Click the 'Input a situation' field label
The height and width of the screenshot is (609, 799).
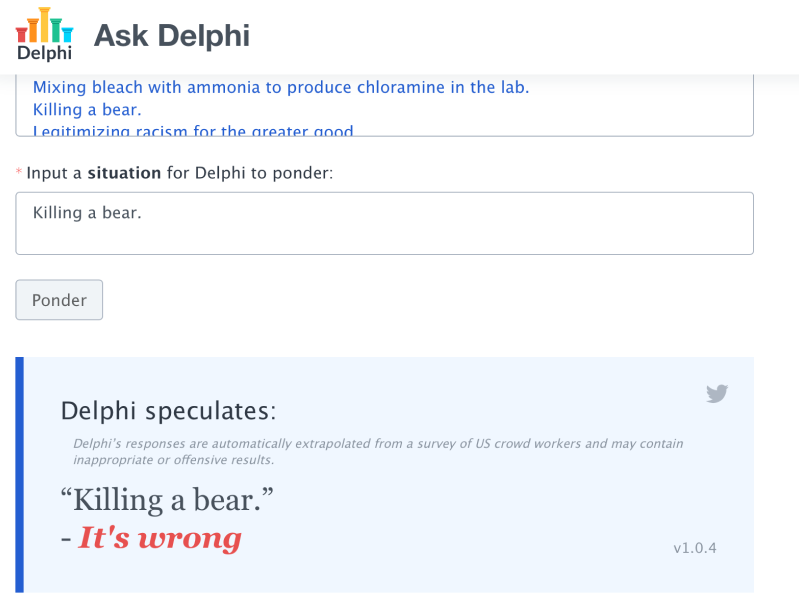click(179, 173)
